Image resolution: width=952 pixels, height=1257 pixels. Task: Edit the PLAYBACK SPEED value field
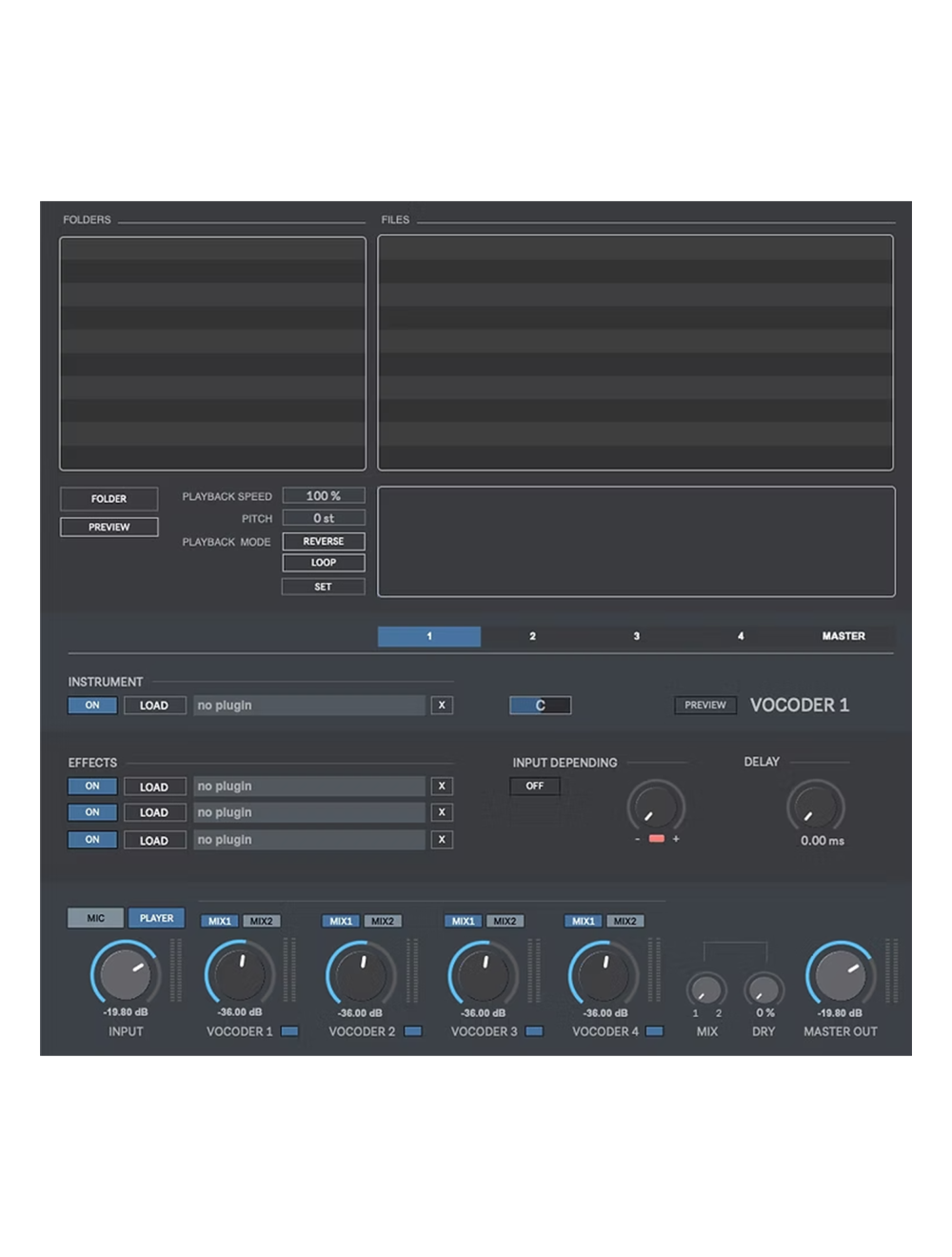[x=323, y=494]
